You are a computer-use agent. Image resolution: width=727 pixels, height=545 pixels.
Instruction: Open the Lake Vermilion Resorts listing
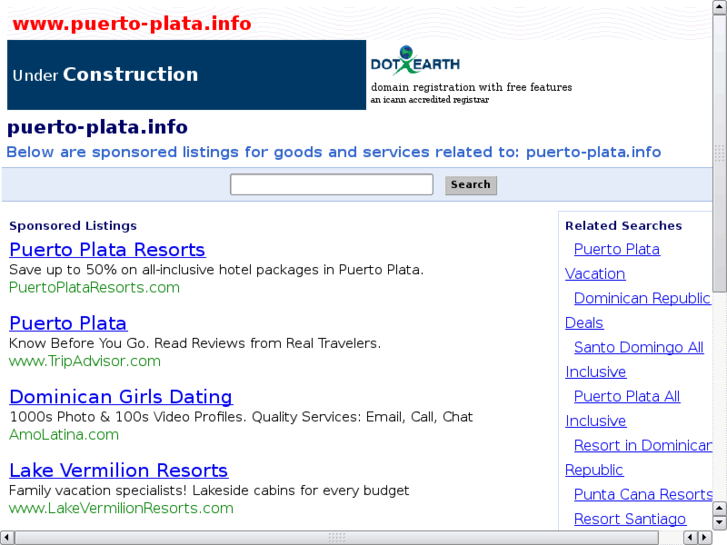(119, 470)
